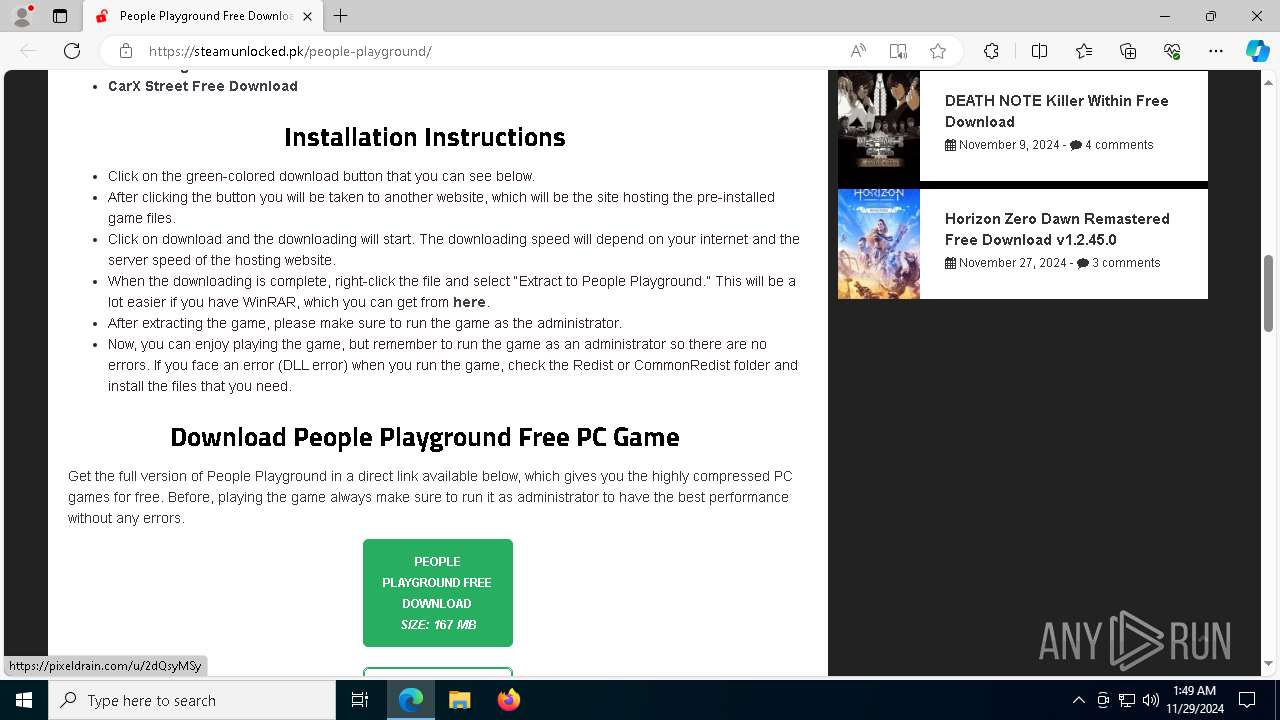Open Favorites list panel
Viewport: 1280px width, 720px height.
pyautogui.click(x=1084, y=51)
